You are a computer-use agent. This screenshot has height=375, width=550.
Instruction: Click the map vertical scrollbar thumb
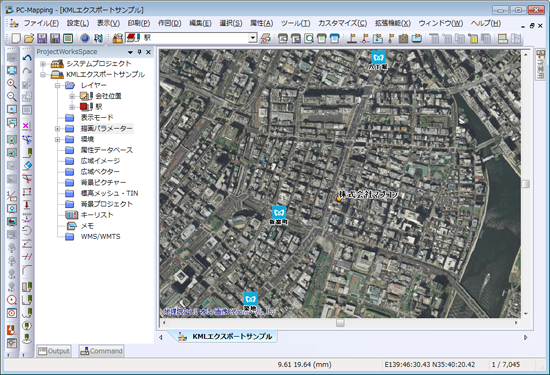click(525, 183)
